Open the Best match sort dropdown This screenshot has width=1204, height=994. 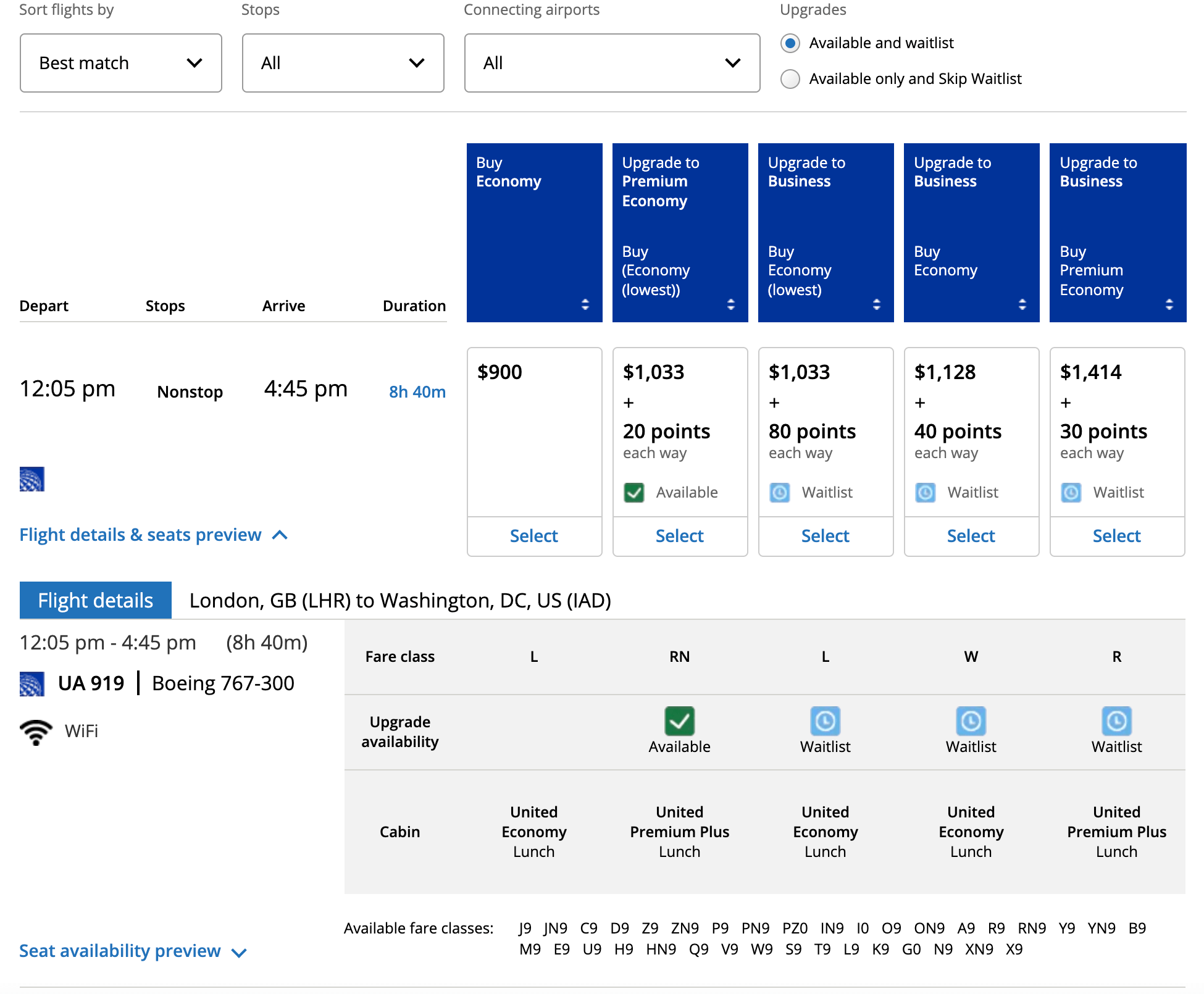click(121, 62)
